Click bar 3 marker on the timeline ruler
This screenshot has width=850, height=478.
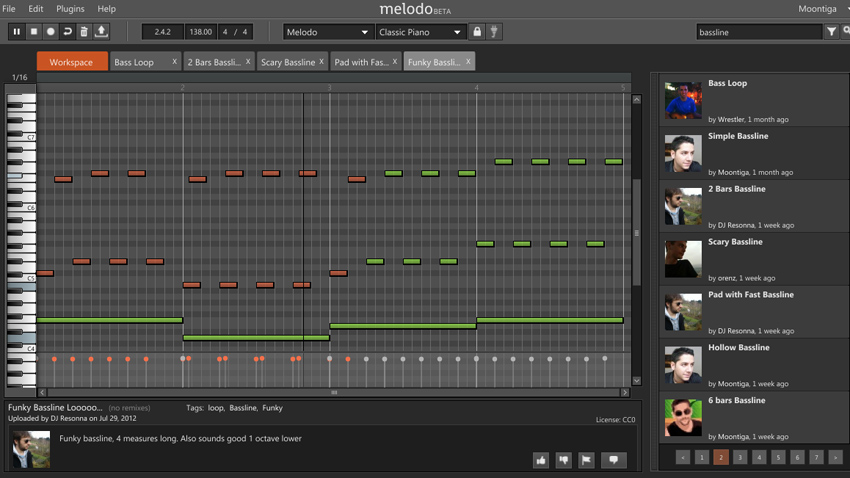(329, 87)
